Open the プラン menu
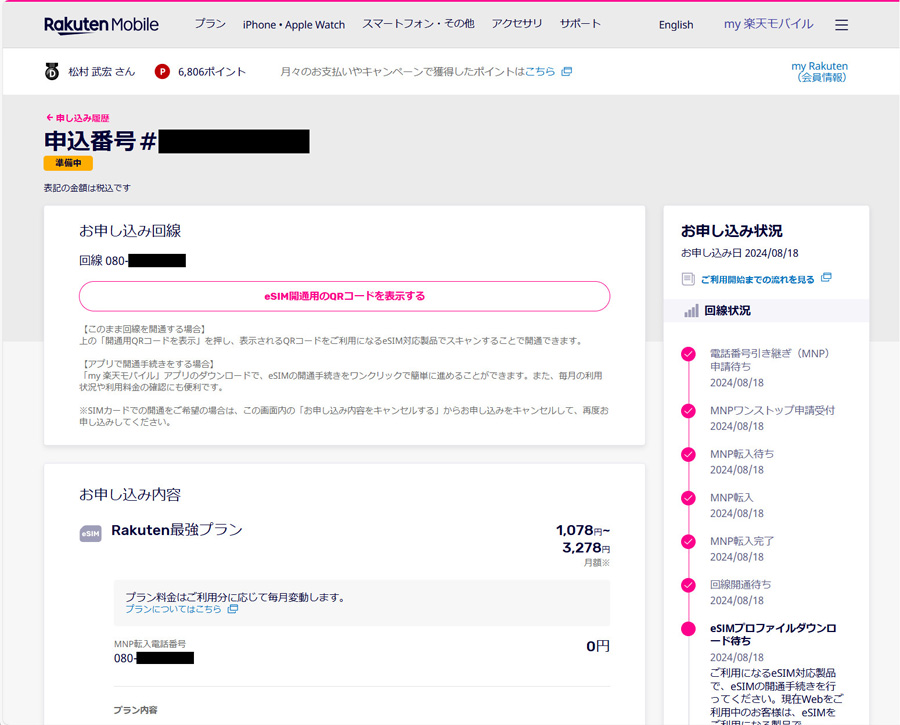 [210, 24]
